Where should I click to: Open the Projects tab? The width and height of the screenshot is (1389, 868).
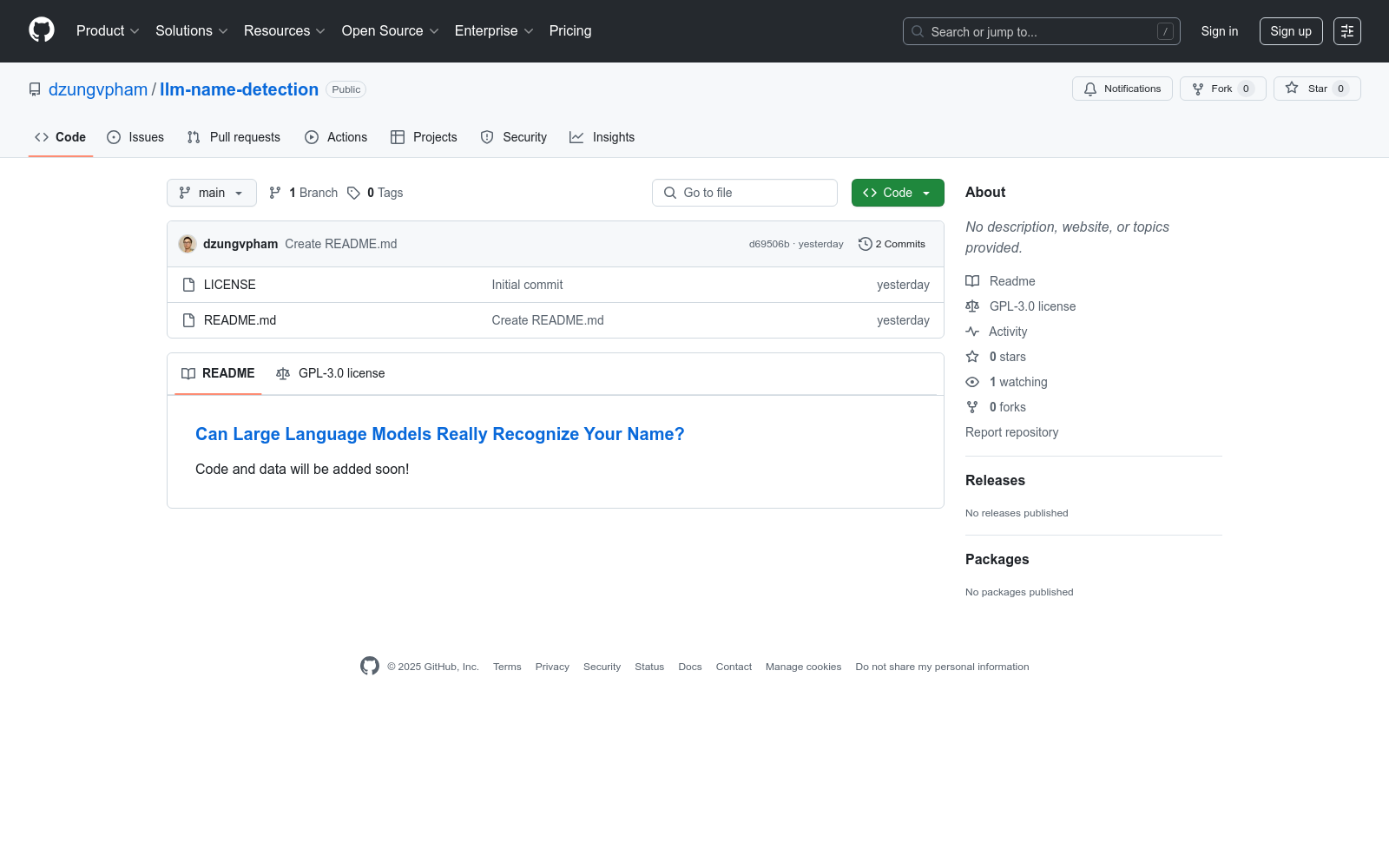424,137
